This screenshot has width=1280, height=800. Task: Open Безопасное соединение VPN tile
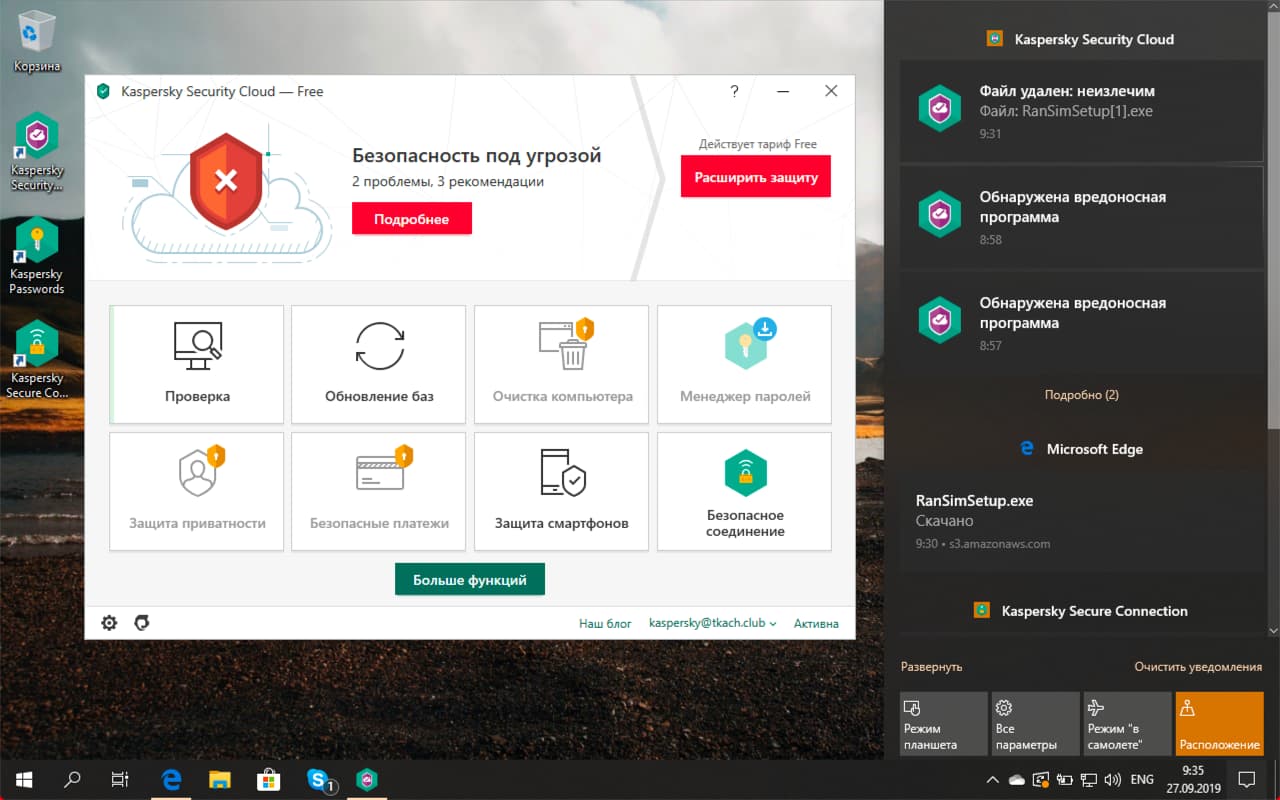coord(744,491)
